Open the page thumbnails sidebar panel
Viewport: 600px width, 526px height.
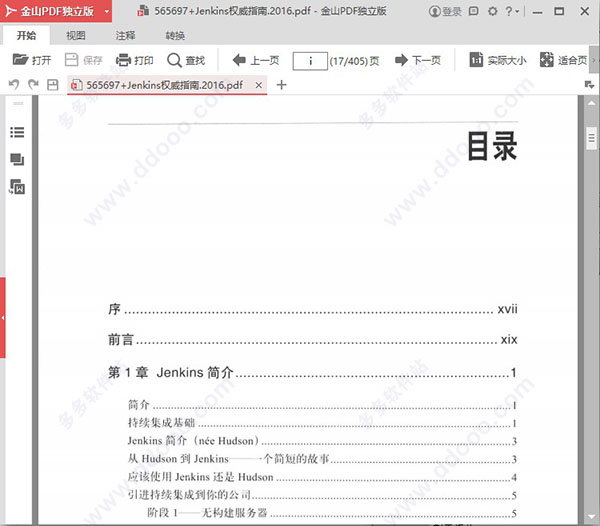(x=17, y=160)
